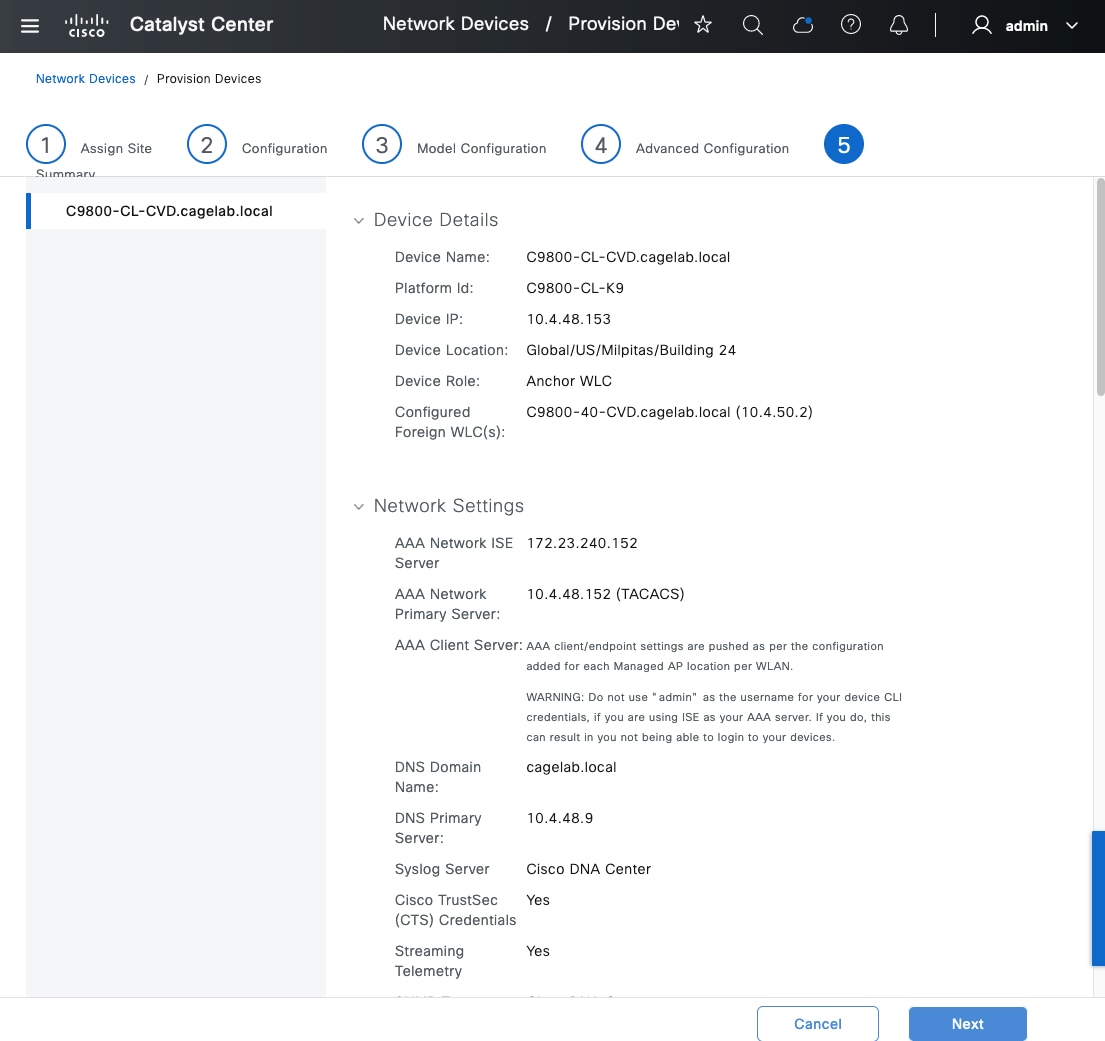Open the hamburger navigation menu
This screenshot has width=1105, height=1041.
click(30, 26)
